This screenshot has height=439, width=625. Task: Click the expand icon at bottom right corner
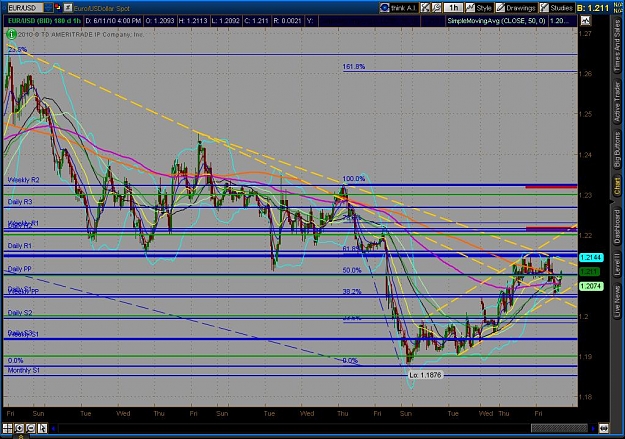[603, 429]
